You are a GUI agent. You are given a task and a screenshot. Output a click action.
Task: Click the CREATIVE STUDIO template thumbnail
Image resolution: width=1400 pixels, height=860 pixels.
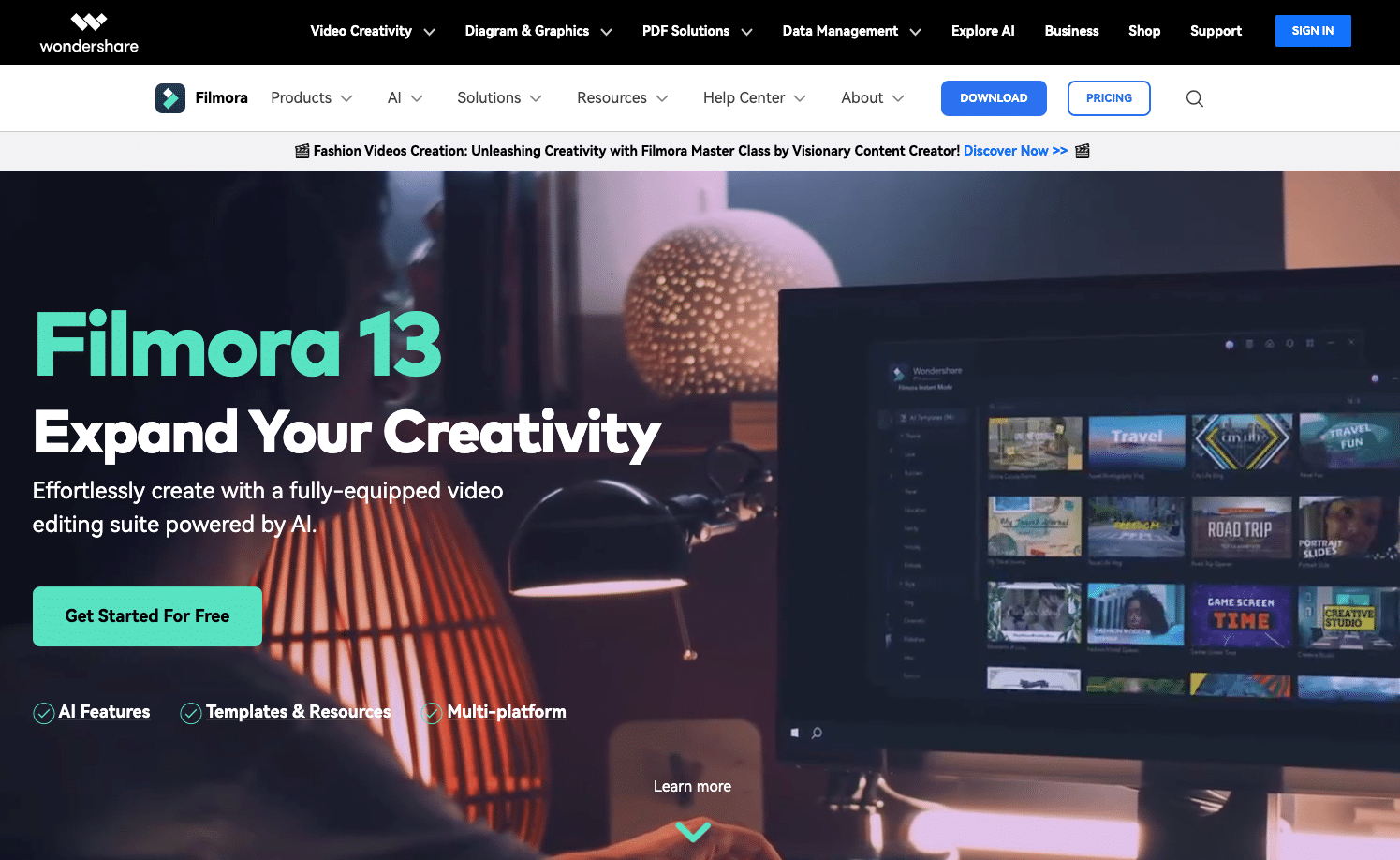point(1348,618)
